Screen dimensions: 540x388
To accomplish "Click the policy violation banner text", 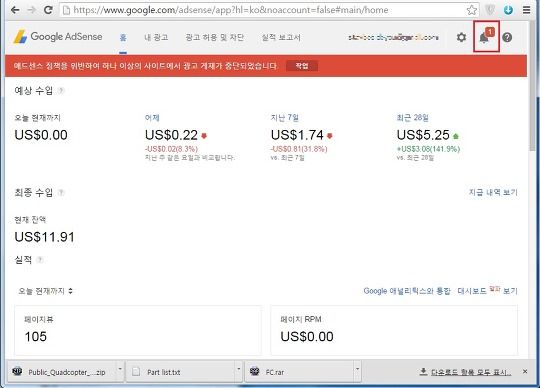I will [145, 66].
